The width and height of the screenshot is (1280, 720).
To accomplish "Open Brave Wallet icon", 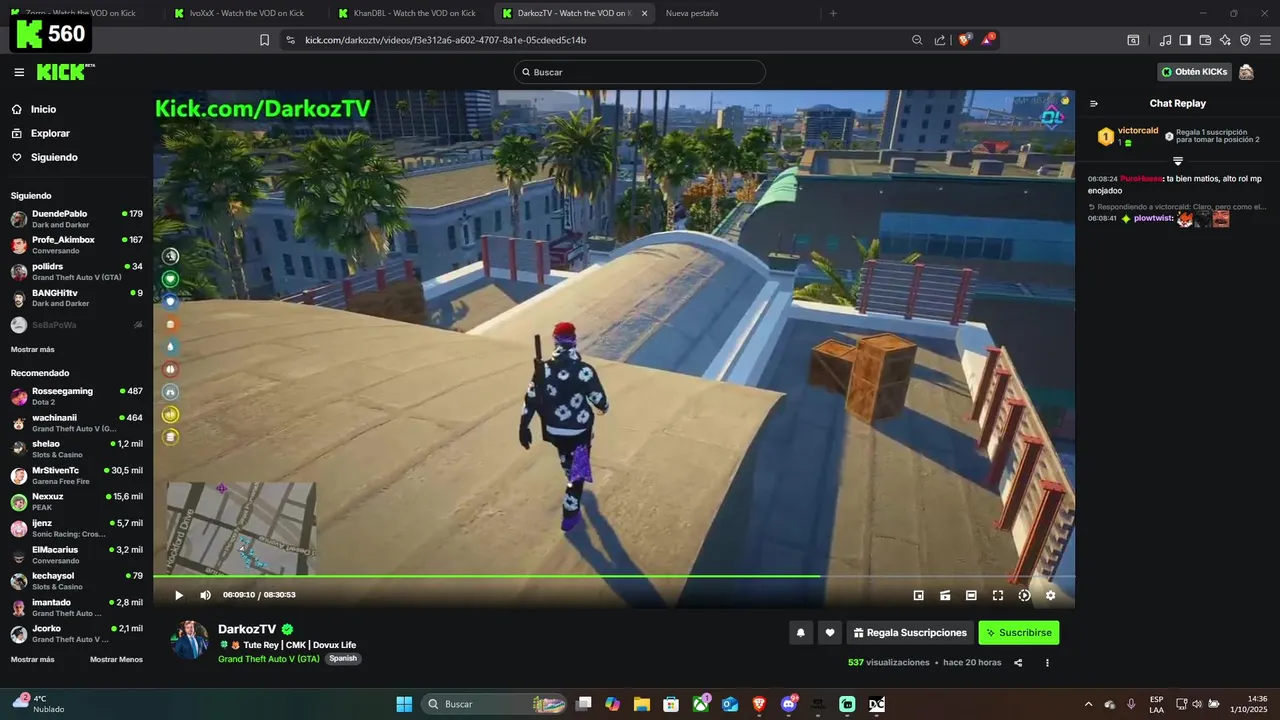I will coord(1205,40).
